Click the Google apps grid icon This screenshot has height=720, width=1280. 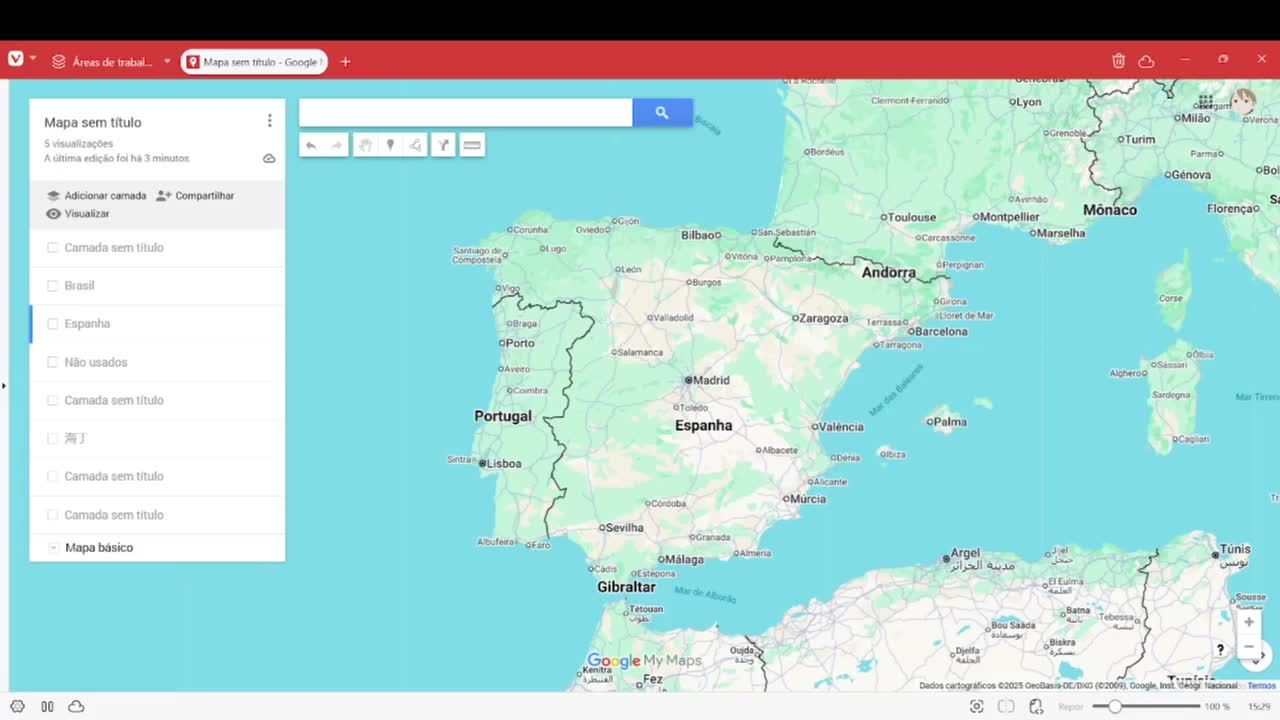(x=1206, y=101)
